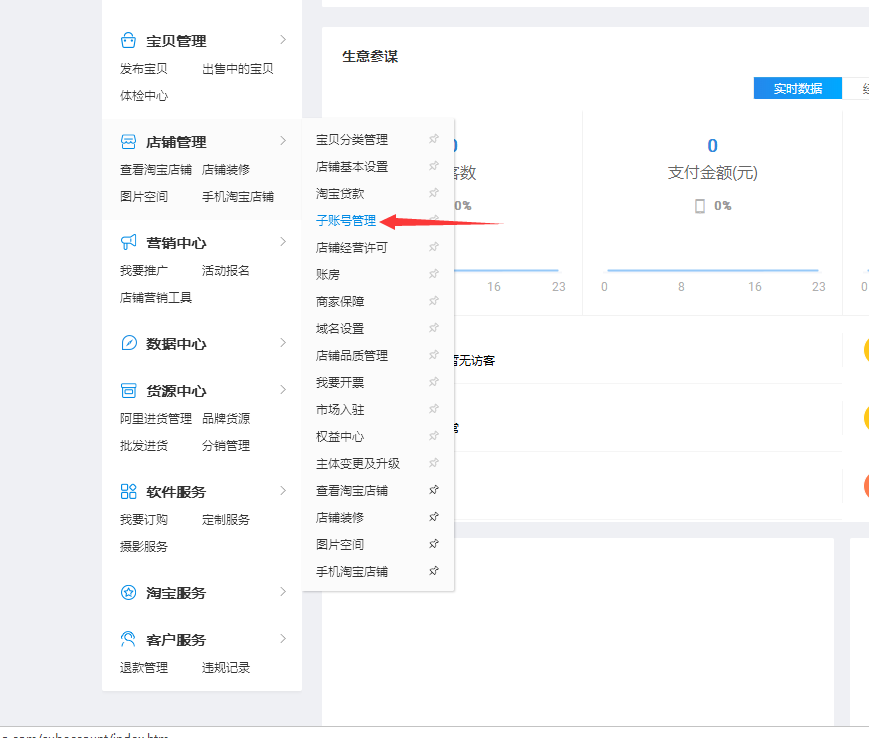
Task: Click the 营销中心 megaphone icon
Action: click(x=128, y=243)
